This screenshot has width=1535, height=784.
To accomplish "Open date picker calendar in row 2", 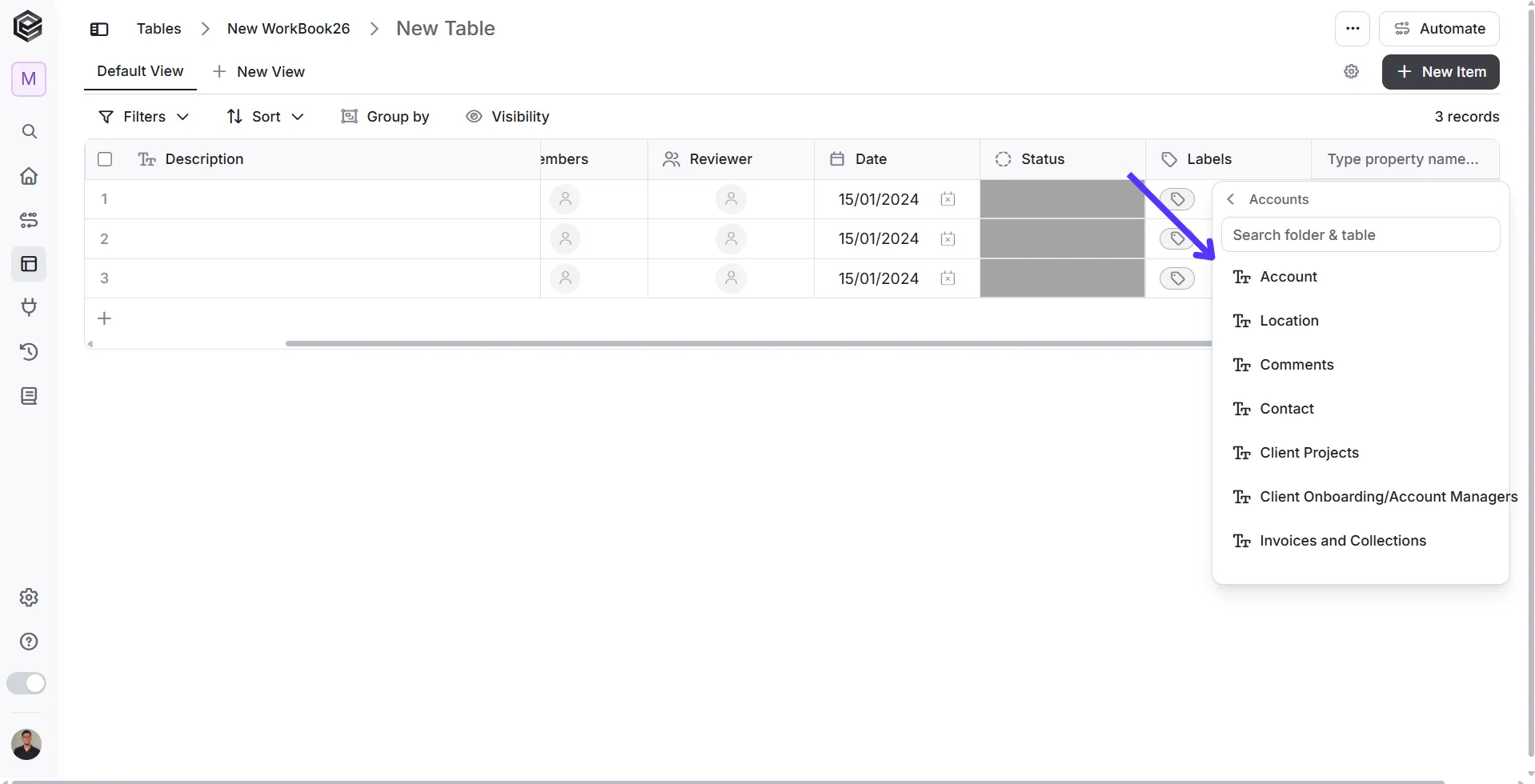I will (948, 238).
